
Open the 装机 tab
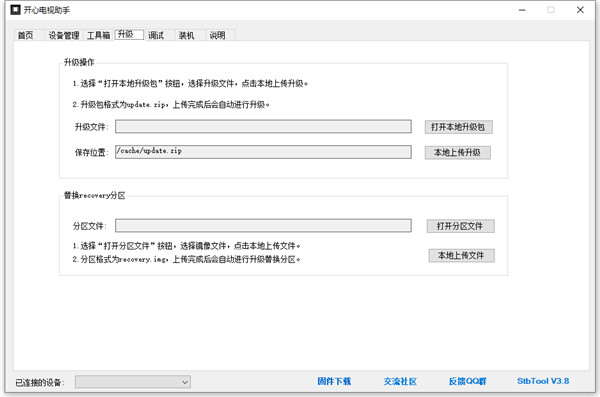(x=186, y=35)
